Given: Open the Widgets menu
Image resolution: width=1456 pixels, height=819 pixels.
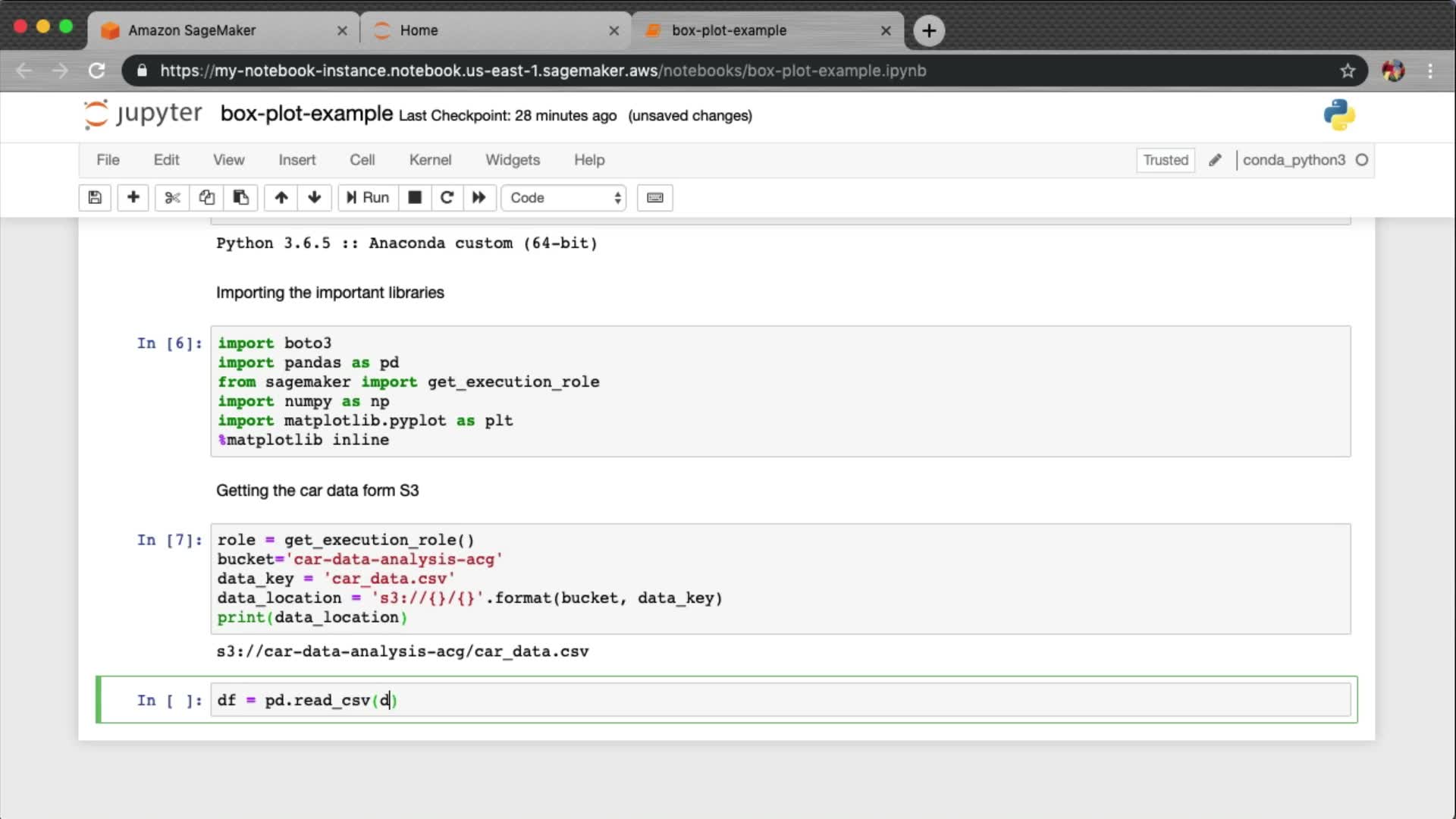Looking at the screenshot, I should (513, 160).
